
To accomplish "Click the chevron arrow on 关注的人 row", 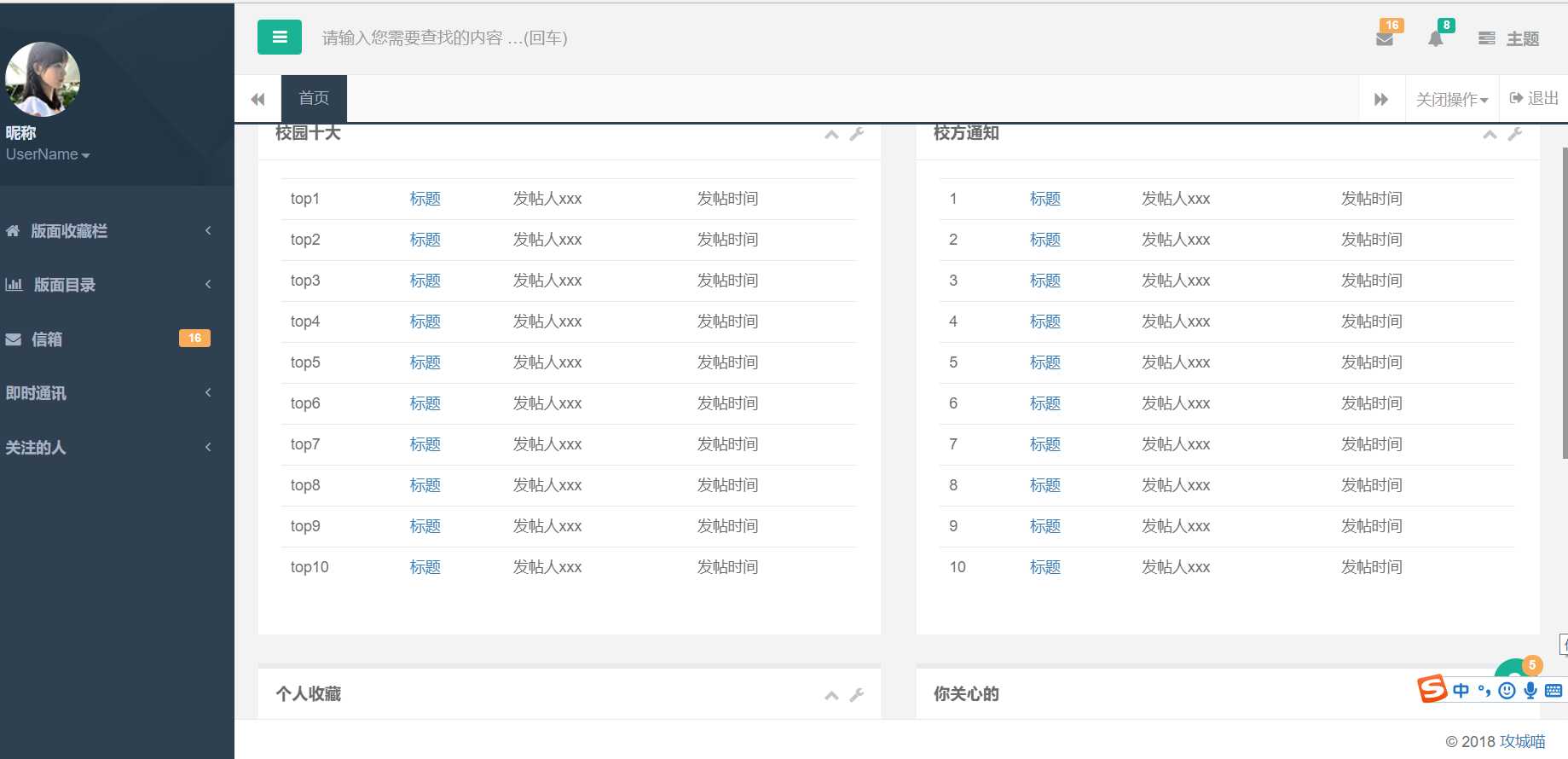I will click(208, 447).
